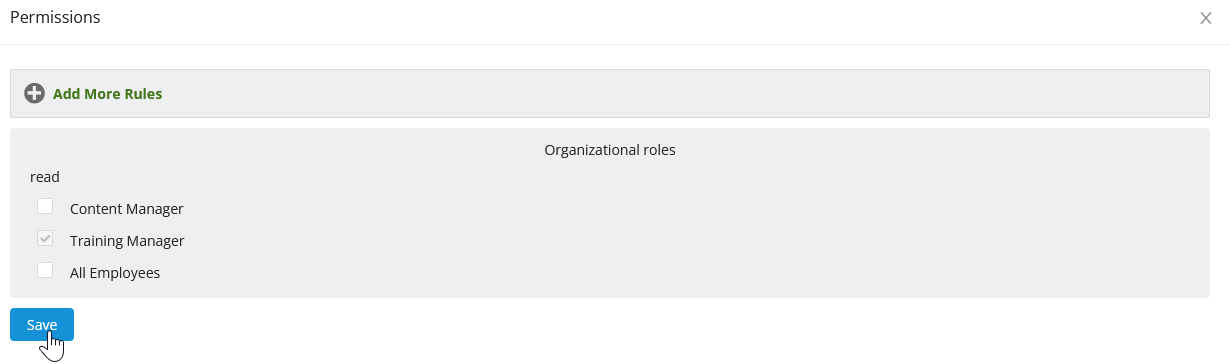Enable the All Employees checkbox

[45, 270]
